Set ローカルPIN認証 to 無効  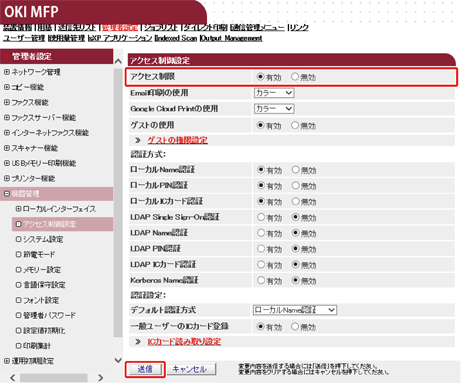(x=295, y=185)
